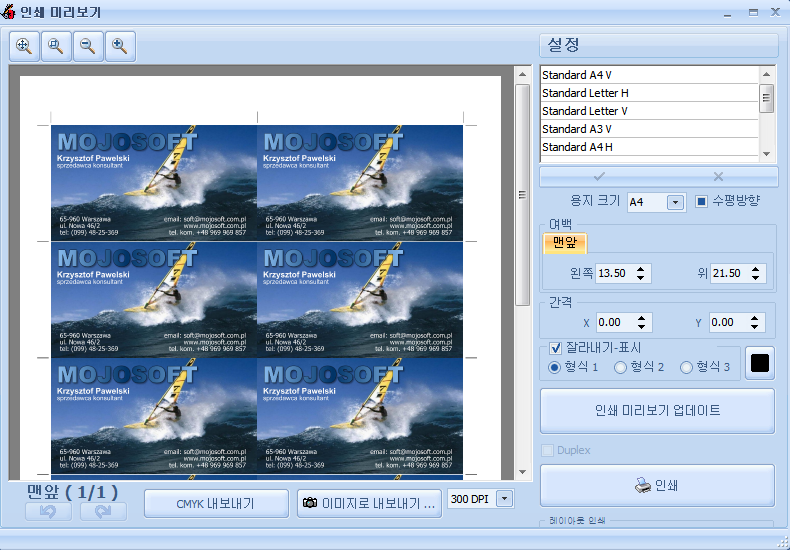Select the 형식 1 radio button
Screen dimensions: 790x550
(554, 367)
